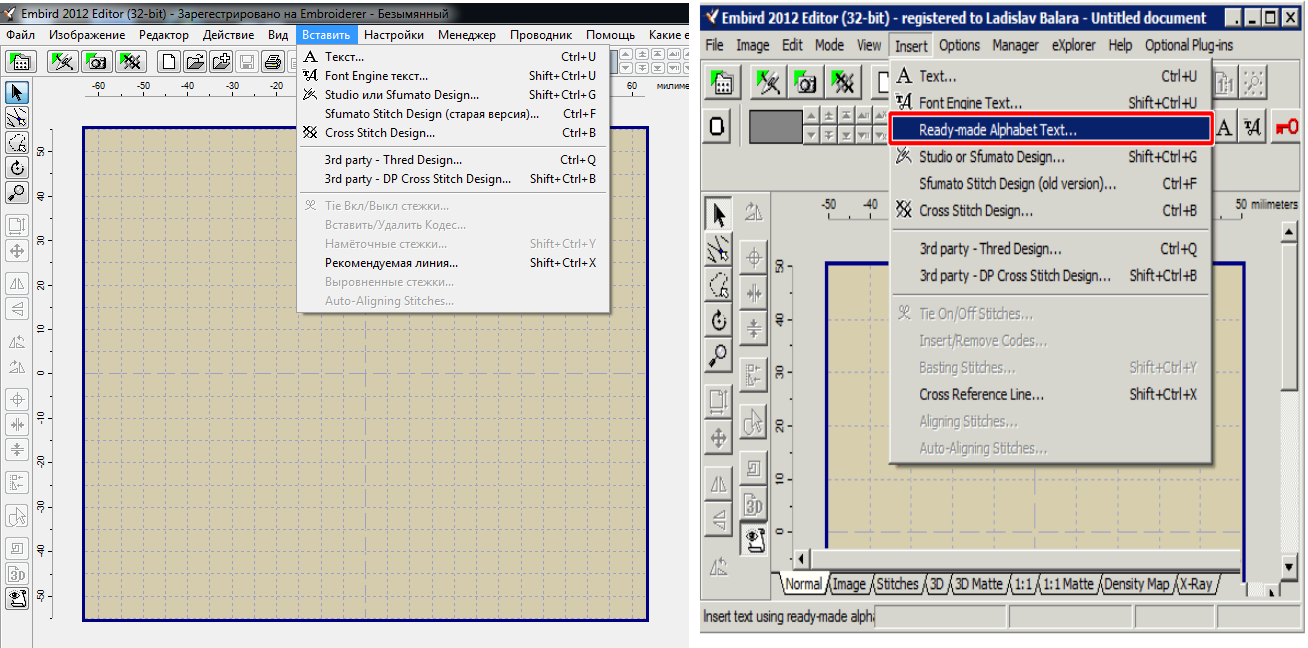Screen dimensions: 1308x648
Task: Switch to 3D Matte tab
Action: click(978, 585)
